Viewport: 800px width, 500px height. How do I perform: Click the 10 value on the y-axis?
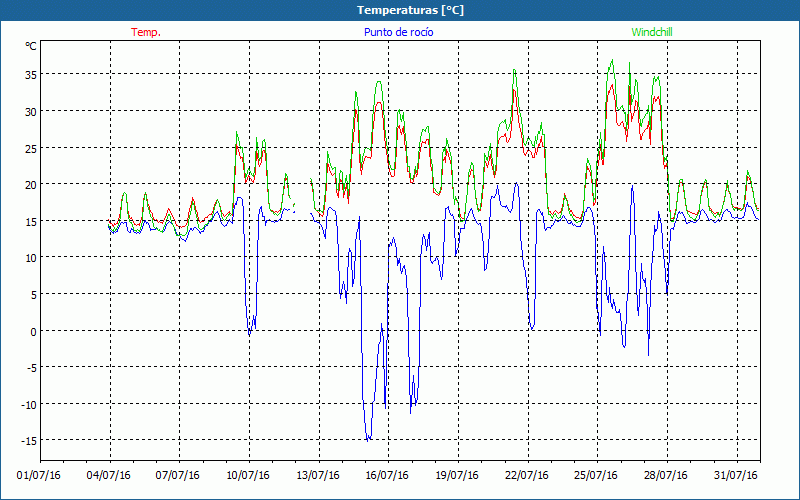click(31, 258)
